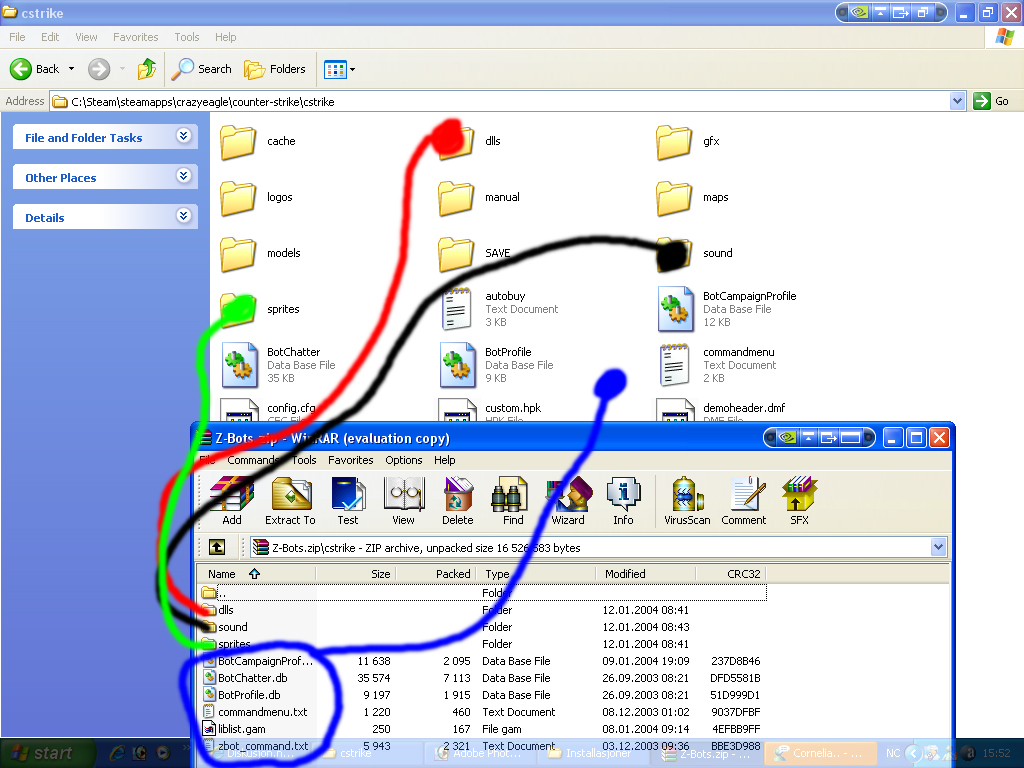Create SFX archive icon

[799, 500]
